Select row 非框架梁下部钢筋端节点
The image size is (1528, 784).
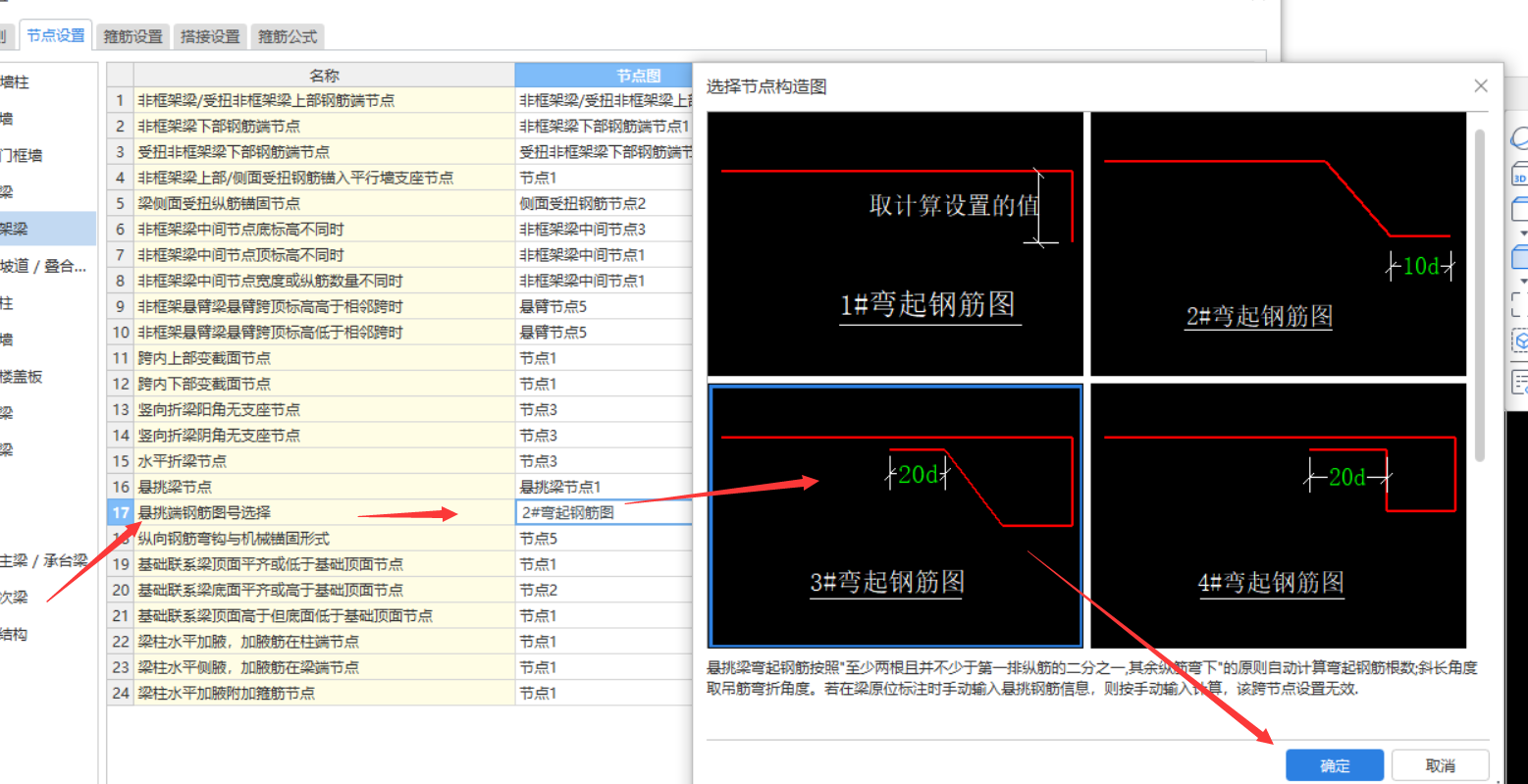(324, 126)
